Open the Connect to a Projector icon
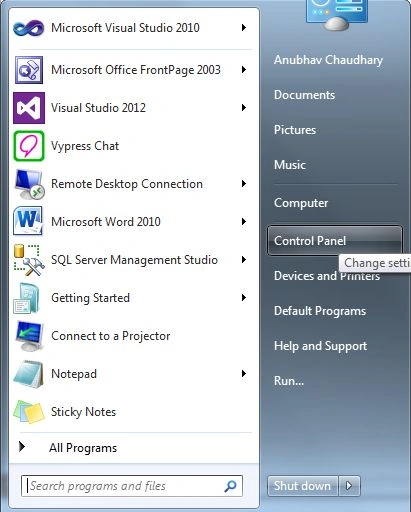The height and width of the screenshot is (512, 411). [29, 336]
